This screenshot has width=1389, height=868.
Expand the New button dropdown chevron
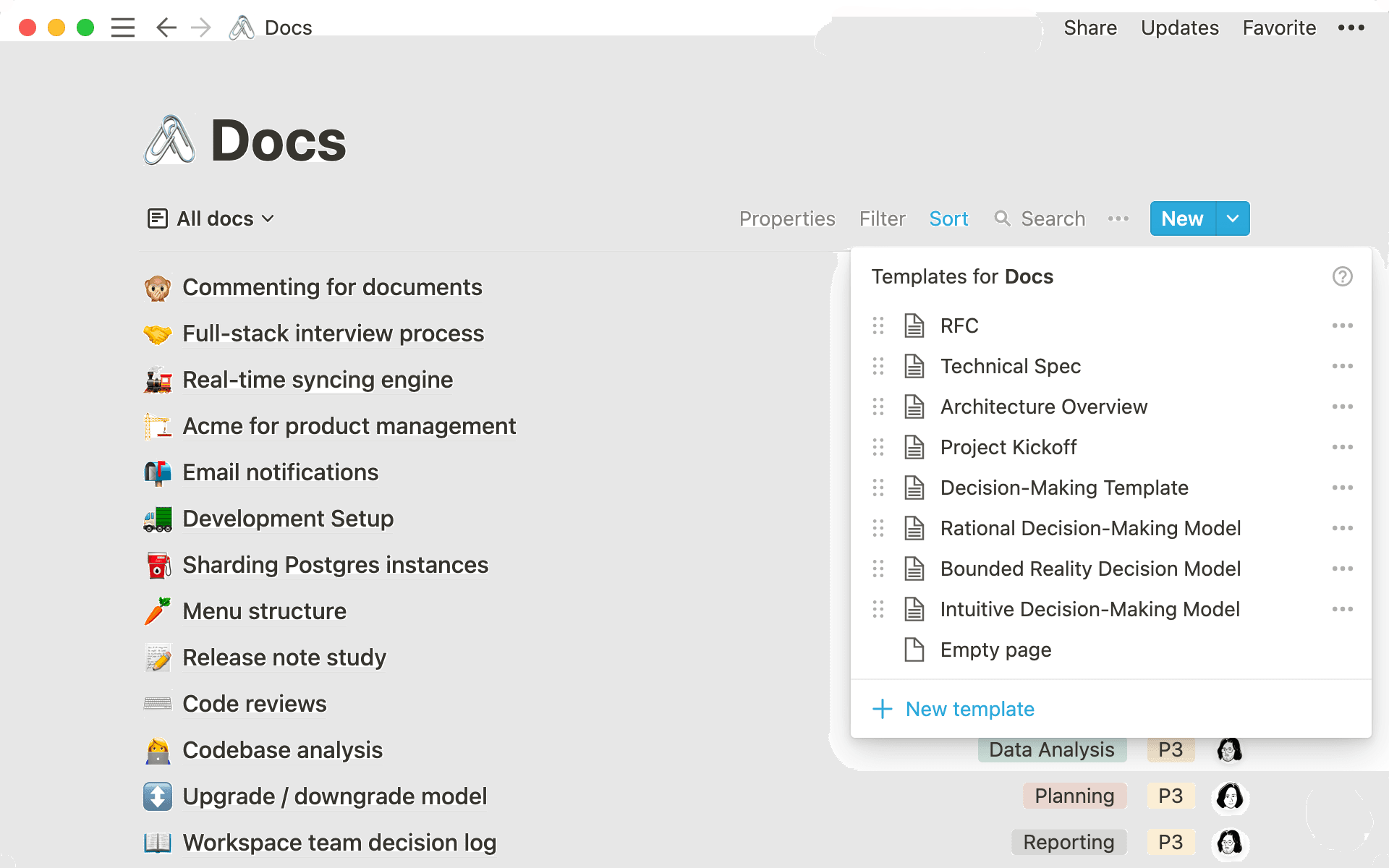(1233, 218)
